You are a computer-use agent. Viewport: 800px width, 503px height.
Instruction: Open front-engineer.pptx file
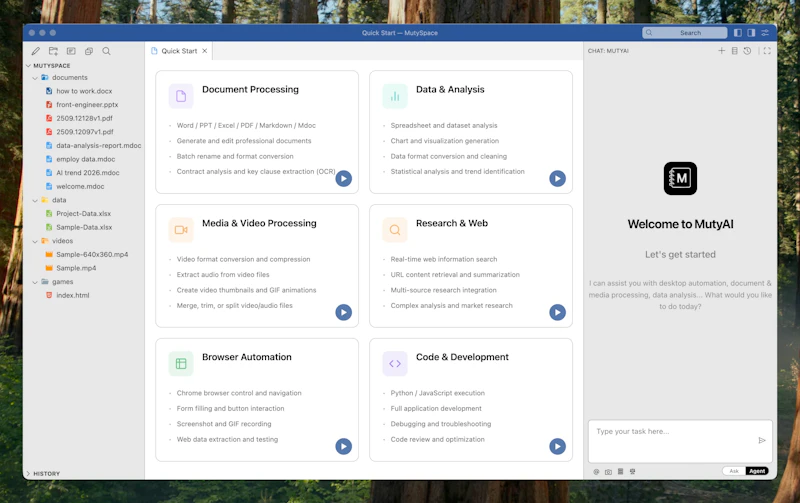tap(87, 105)
